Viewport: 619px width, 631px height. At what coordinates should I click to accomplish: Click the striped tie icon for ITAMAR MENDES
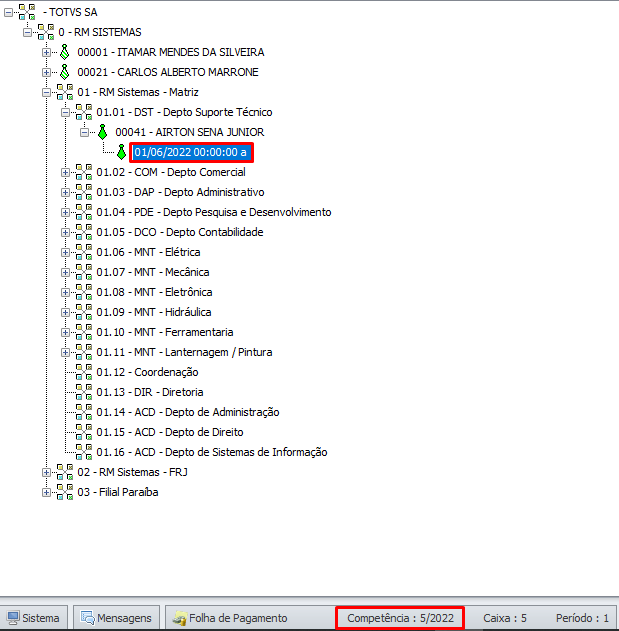pos(64,52)
